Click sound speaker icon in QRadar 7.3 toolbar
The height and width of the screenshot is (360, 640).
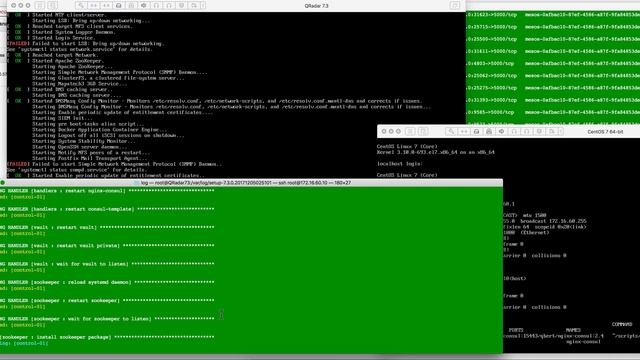pyautogui.click(x=143, y=6)
